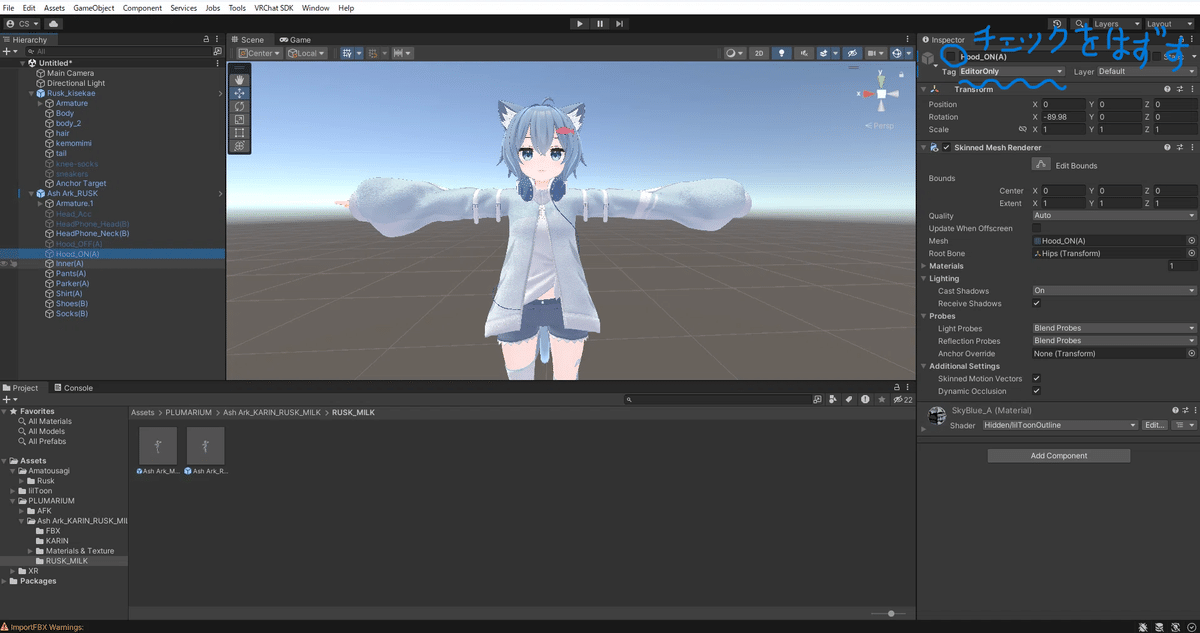The height and width of the screenshot is (633, 1200).
Task: Toggle scene audio icon
Action: [802, 53]
